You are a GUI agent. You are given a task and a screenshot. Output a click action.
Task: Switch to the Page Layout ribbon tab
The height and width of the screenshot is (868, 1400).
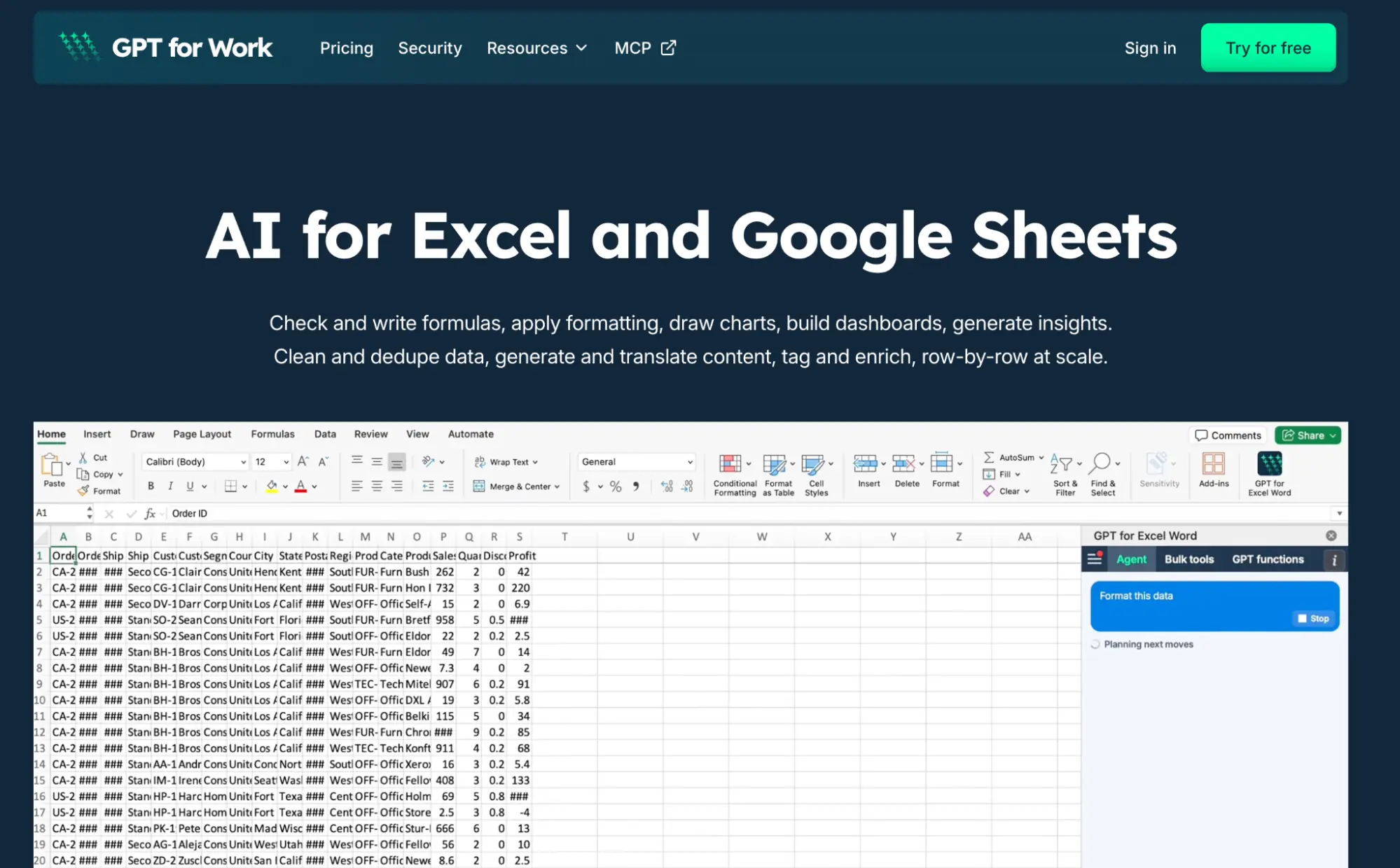[x=202, y=434]
